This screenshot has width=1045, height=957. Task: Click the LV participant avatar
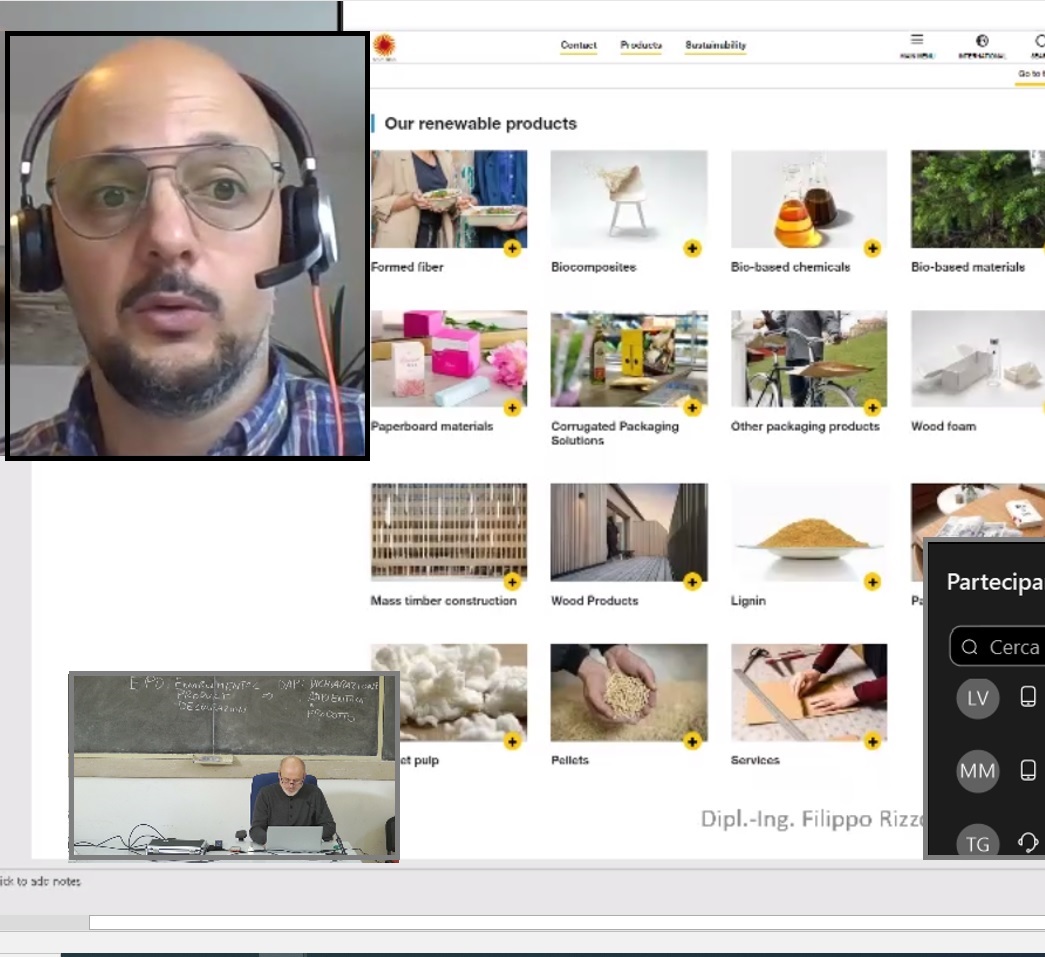point(978,698)
